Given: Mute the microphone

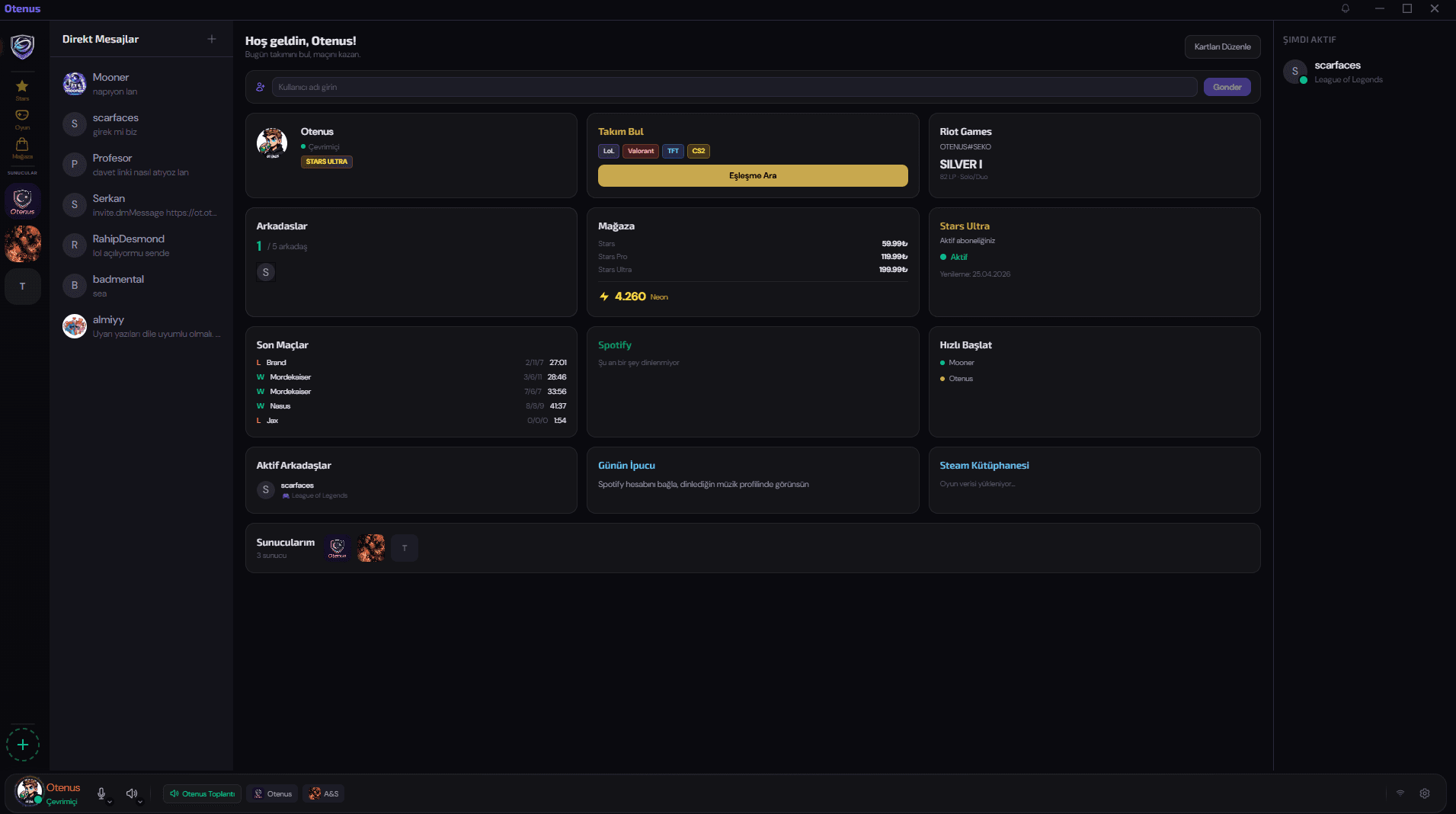Looking at the screenshot, I should coord(101,793).
